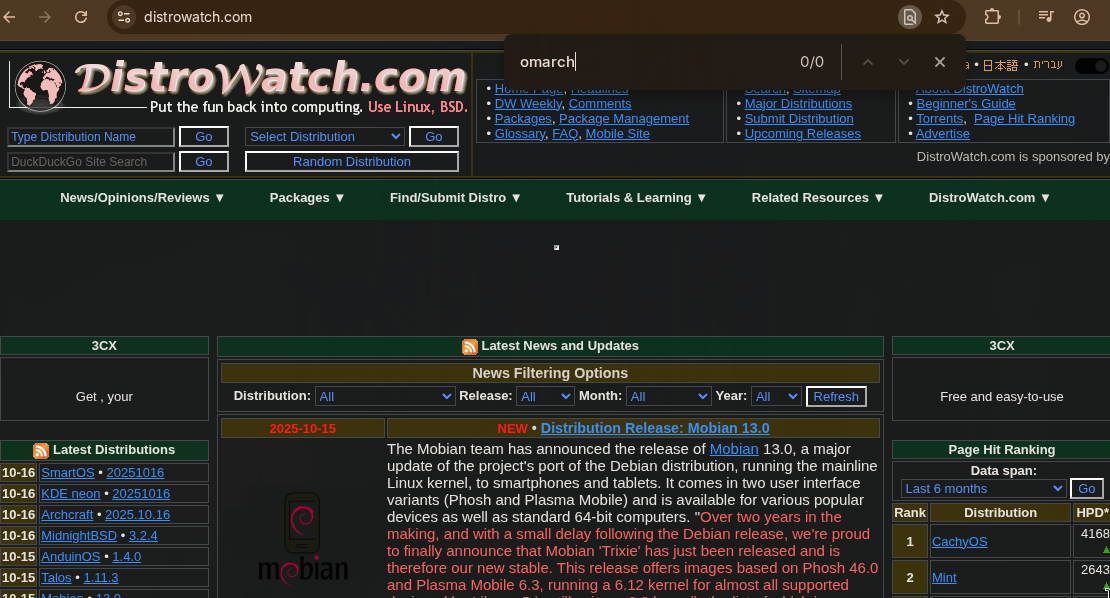The image size is (1110, 598).
Task: Bookmark this page with star icon
Action: pos(942,17)
